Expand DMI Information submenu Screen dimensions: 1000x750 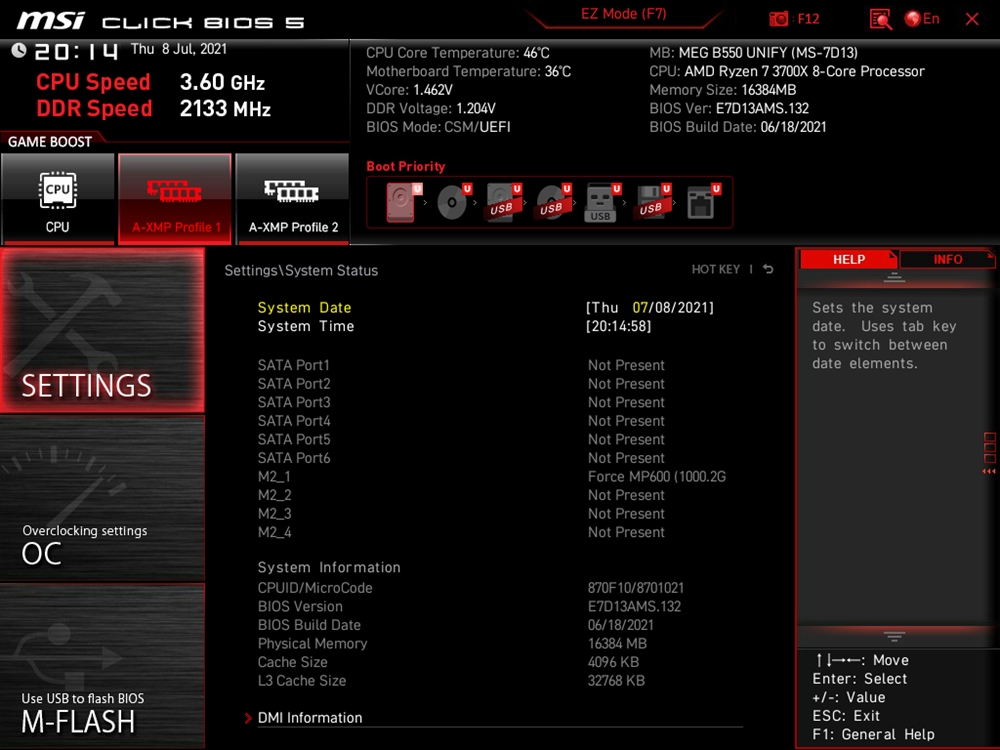tap(310, 718)
